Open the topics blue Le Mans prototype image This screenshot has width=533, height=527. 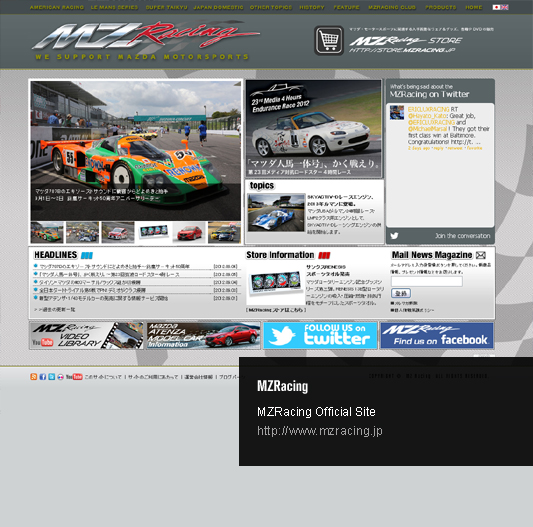pos(276,213)
